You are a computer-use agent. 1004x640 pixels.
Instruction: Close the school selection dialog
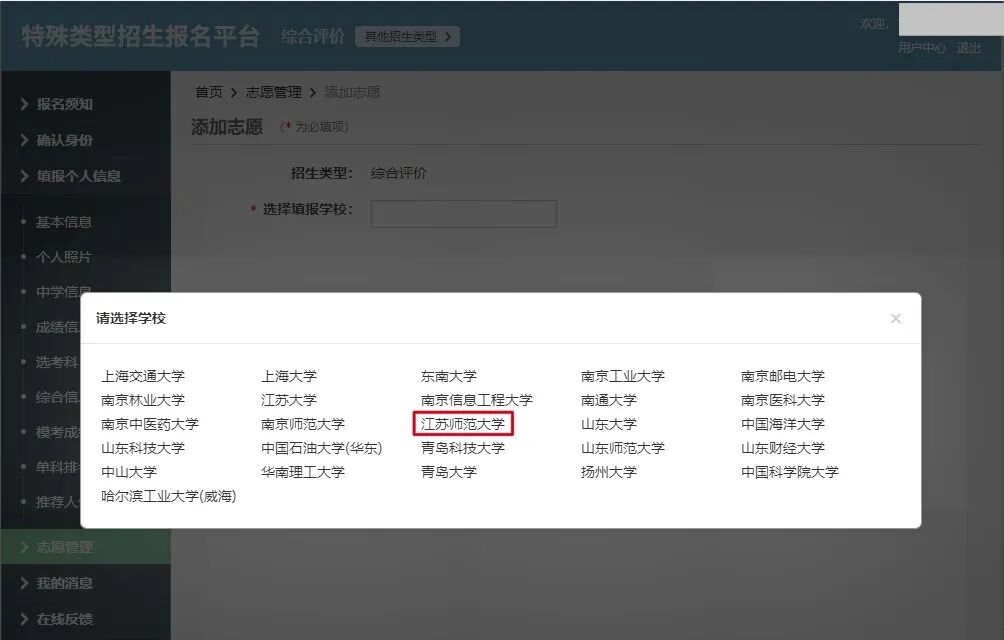pos(896,319)
